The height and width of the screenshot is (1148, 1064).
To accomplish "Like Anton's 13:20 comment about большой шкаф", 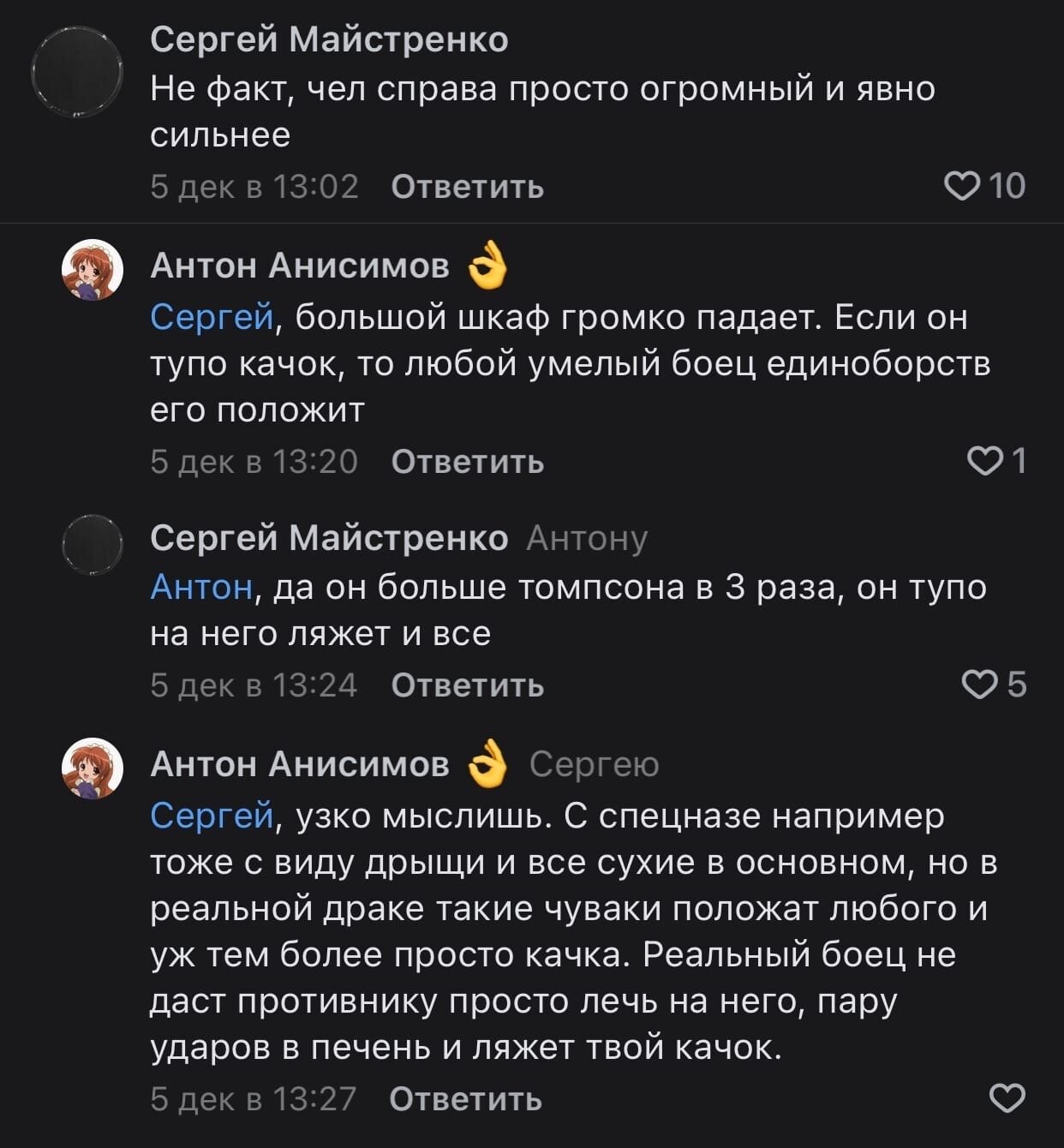I will 984,461.
